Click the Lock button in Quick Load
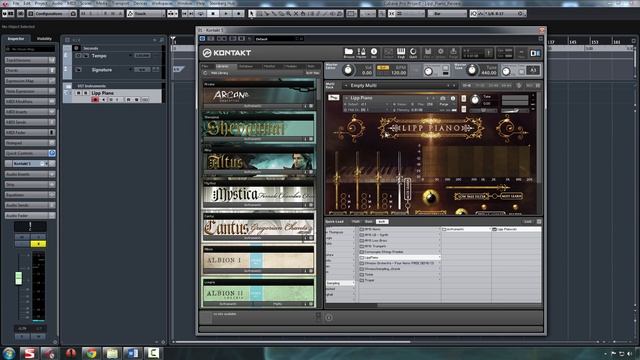Image resolution: width=640 pixels, height=360 pixels. (x=528, y=222)
